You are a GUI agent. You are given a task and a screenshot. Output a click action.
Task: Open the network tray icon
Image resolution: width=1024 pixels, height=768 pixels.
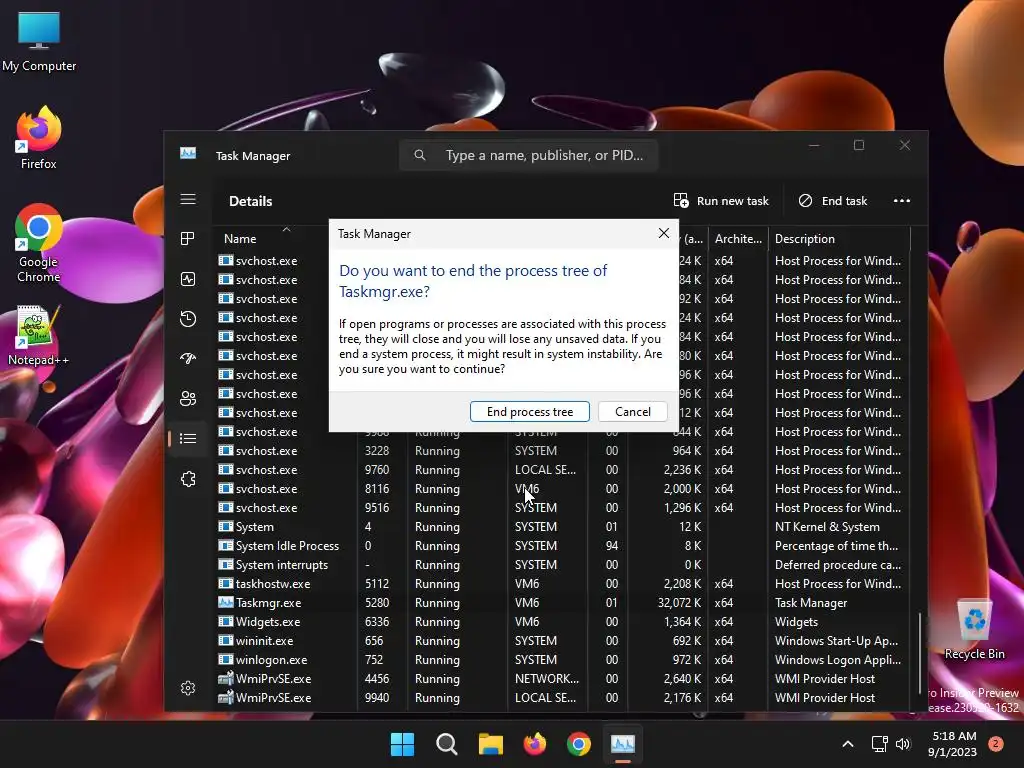[x=879, y=744]
